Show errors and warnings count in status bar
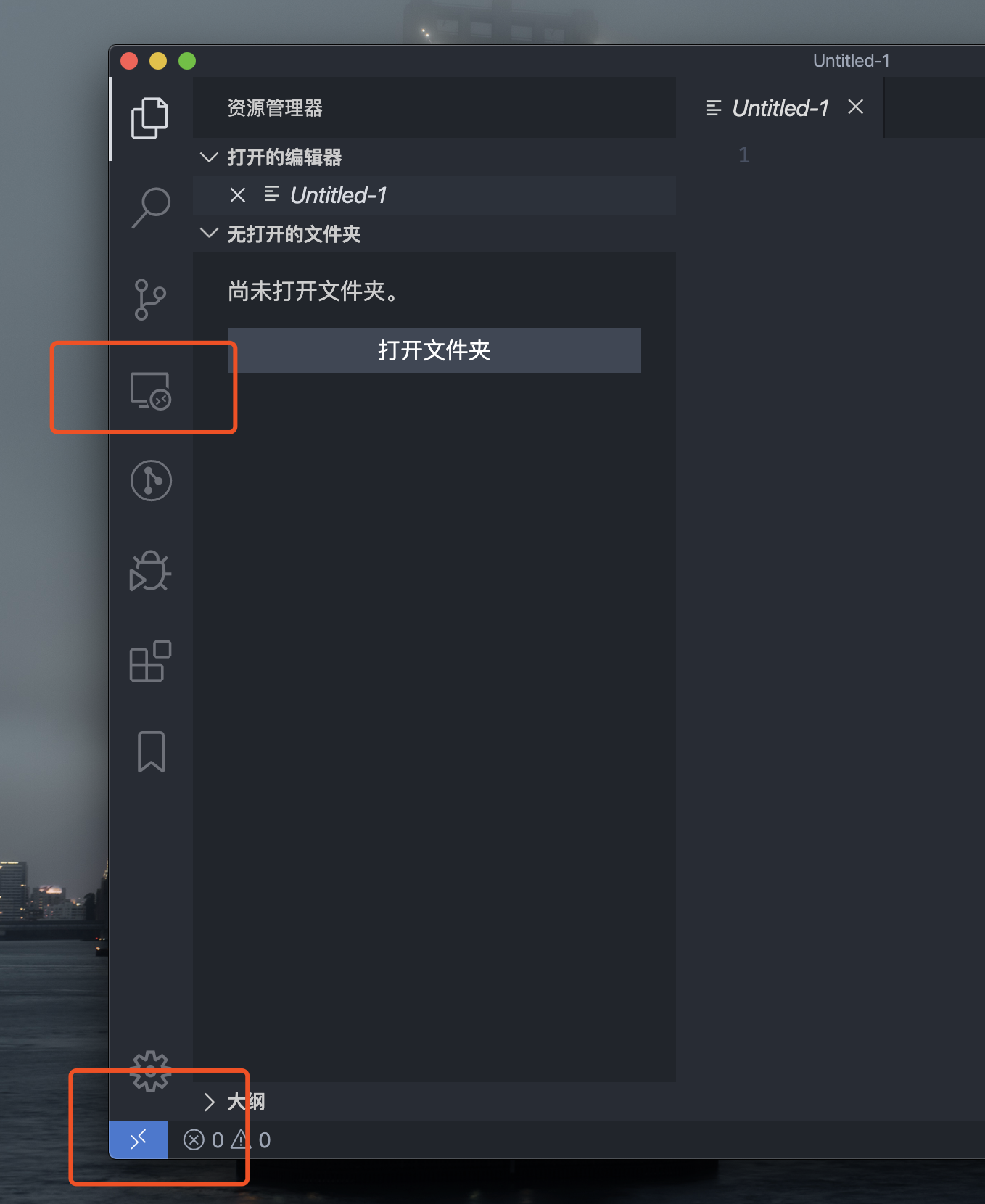This screenshot has width=985, height=1204. (226, 1140)
